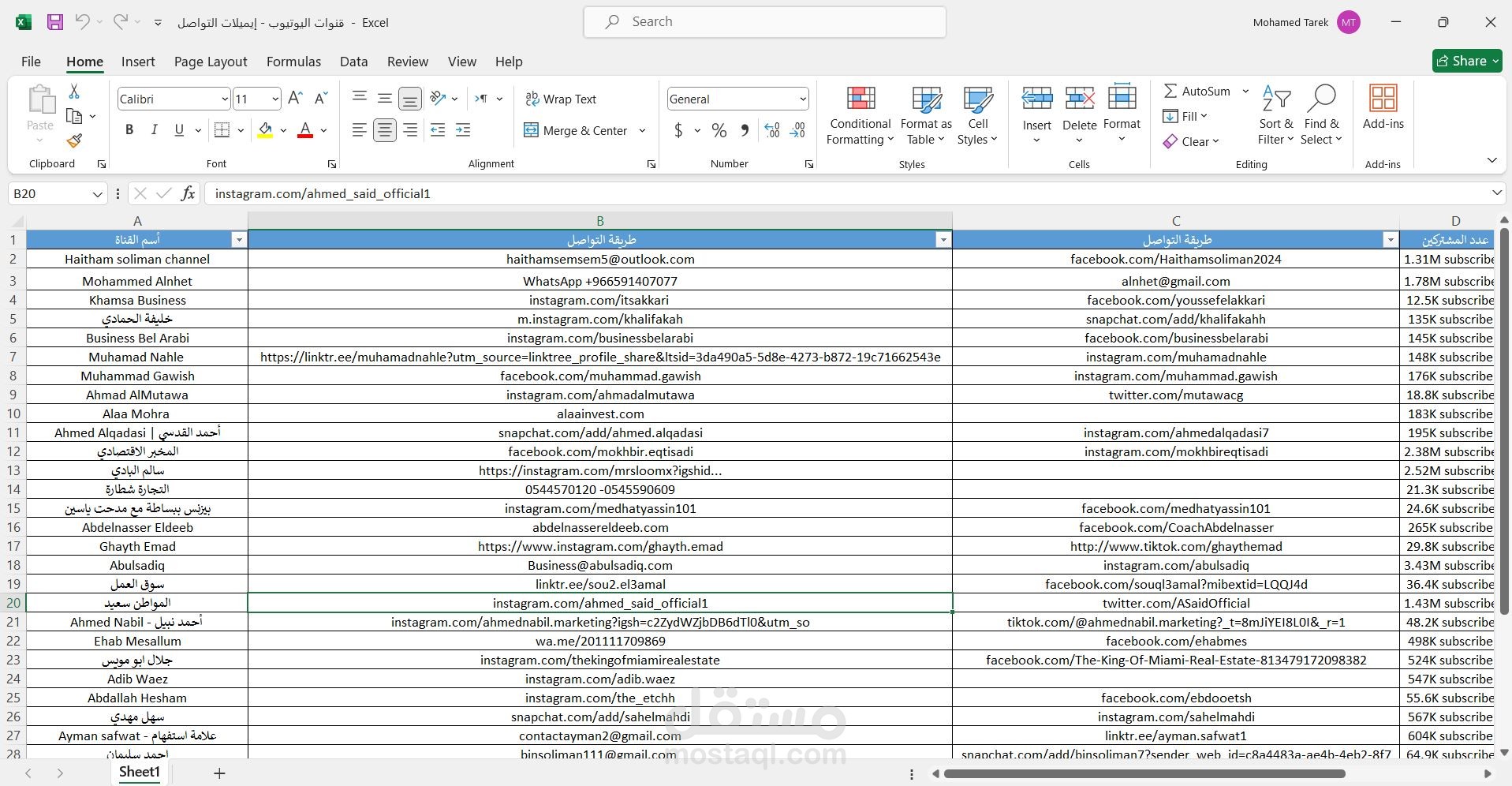Add a new sheet with plus button
Image resolution: width=1512 pixels, height=786 pixels.
219,773
